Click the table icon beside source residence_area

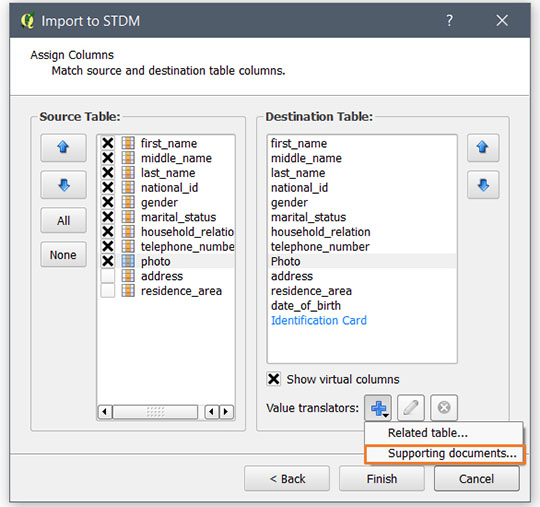point(128,291)
